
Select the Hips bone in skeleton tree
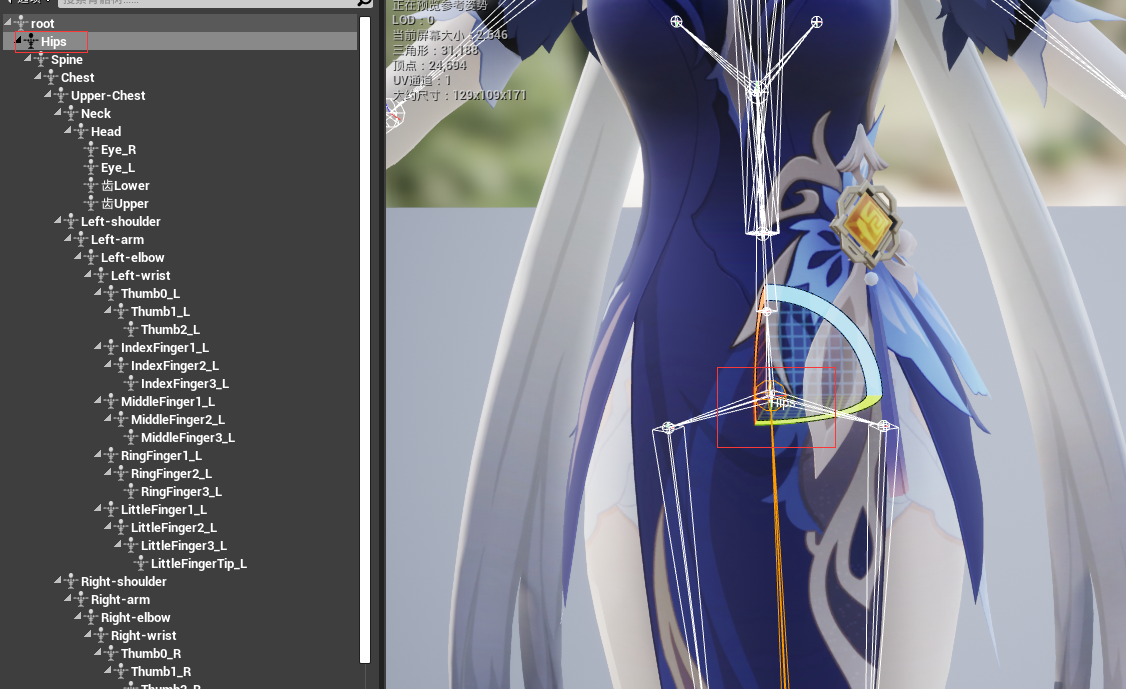point(180,42)
